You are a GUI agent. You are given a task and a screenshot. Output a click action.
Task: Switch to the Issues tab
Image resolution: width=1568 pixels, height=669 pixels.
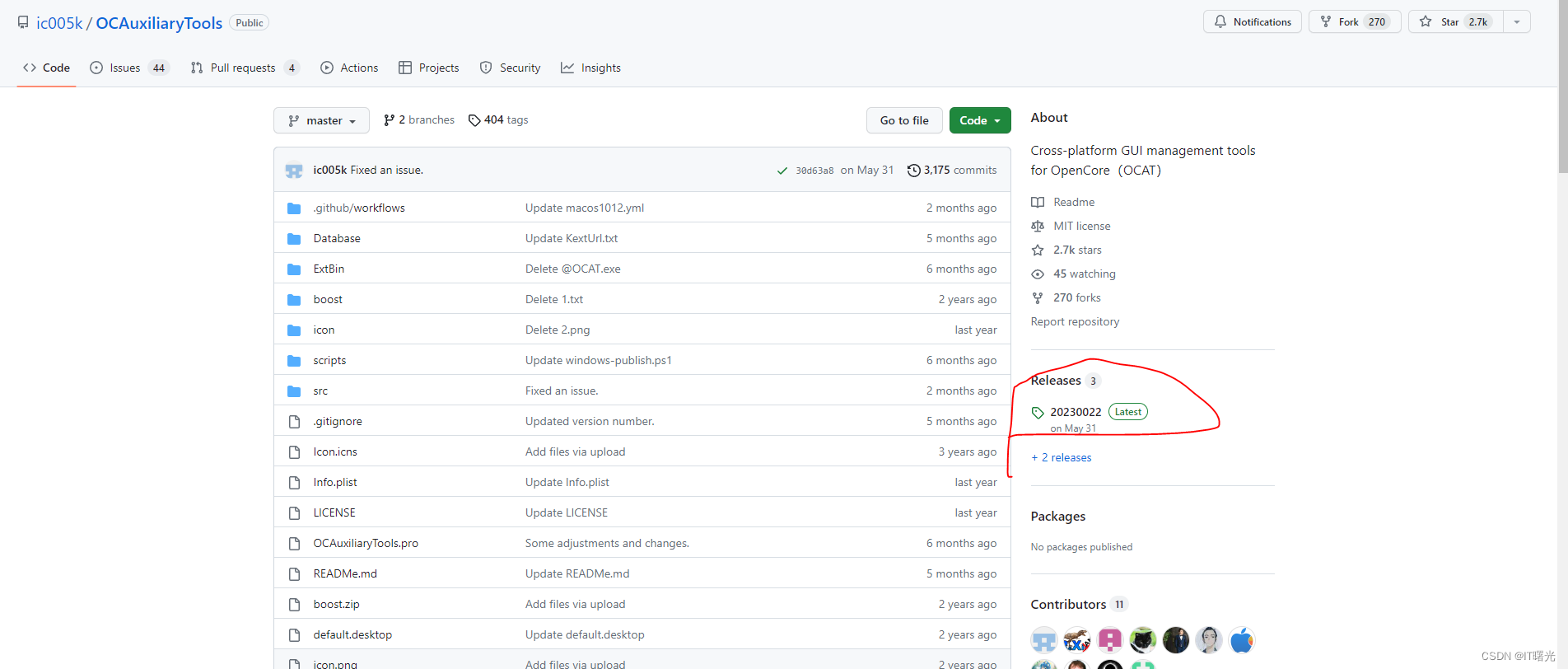click(x=129, y=68)
